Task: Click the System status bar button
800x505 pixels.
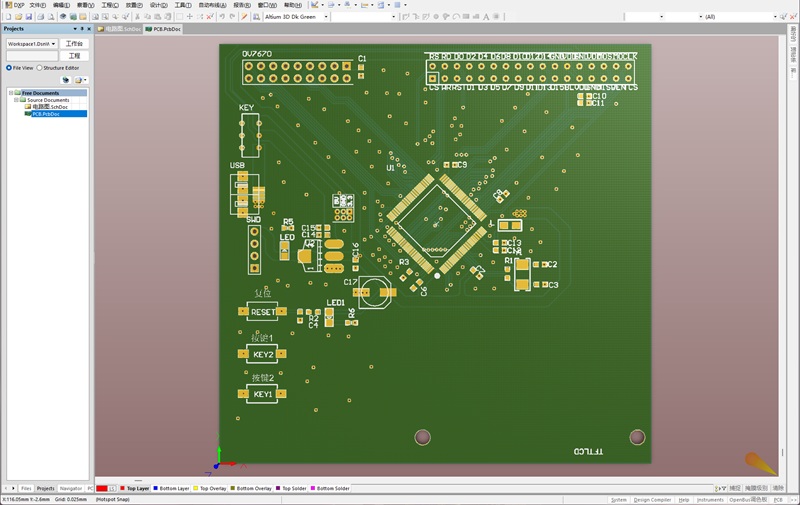Action: [618, 500]
